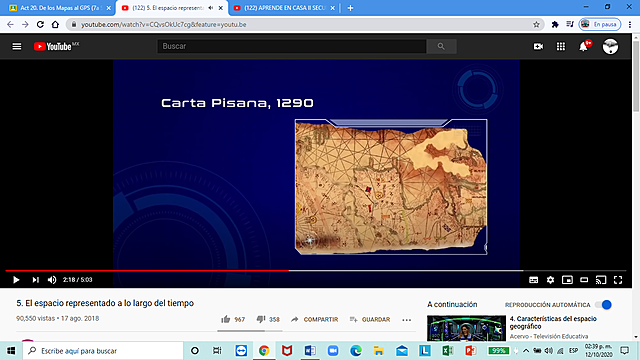Viewport: 640px width, 360px height.
Task: Open a new browser tab
Action: pyautogui.click(x=350, y=8)
